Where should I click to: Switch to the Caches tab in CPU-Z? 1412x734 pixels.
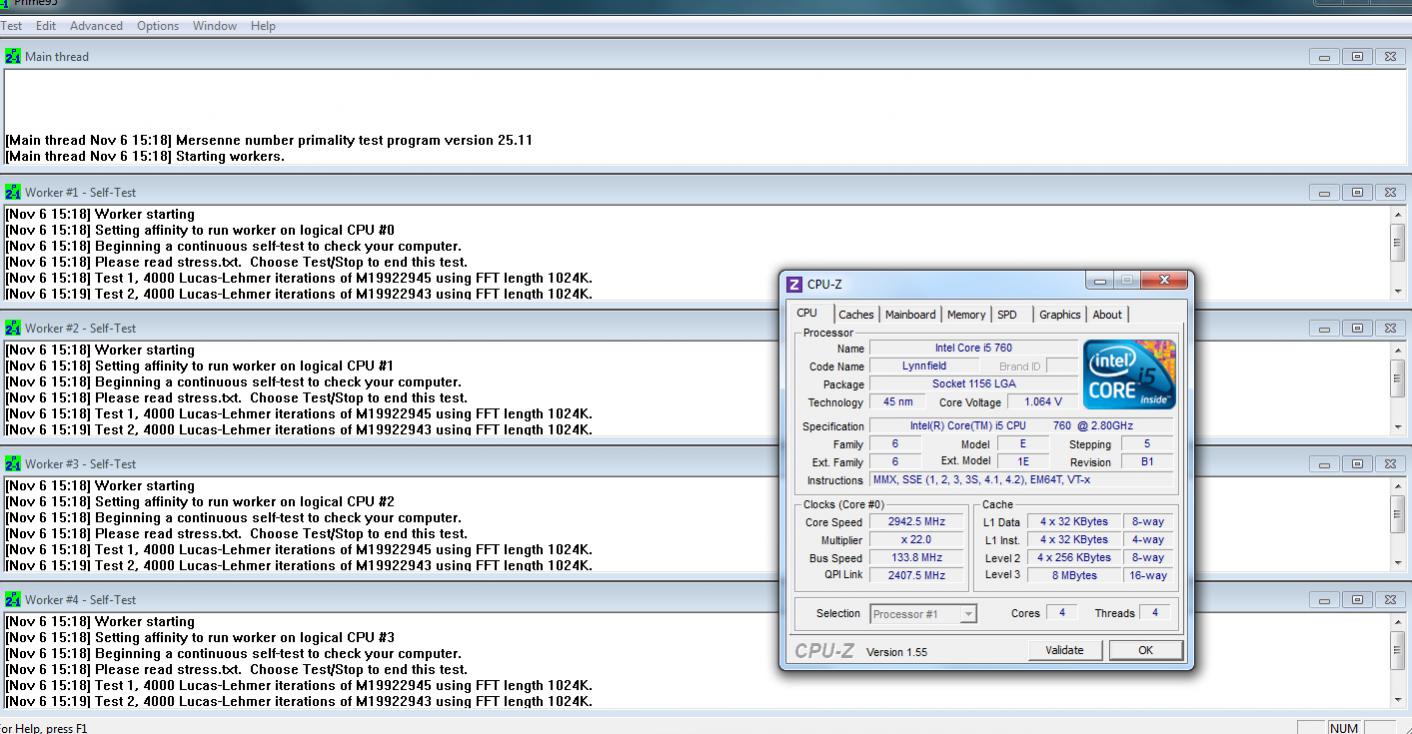(x=856, y=314)
